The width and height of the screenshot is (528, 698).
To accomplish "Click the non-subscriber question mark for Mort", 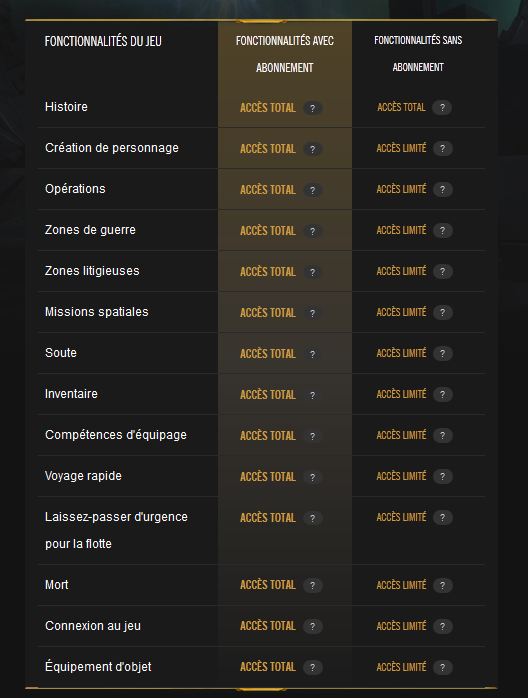I will pyautogui.click(x=443, y=585).
